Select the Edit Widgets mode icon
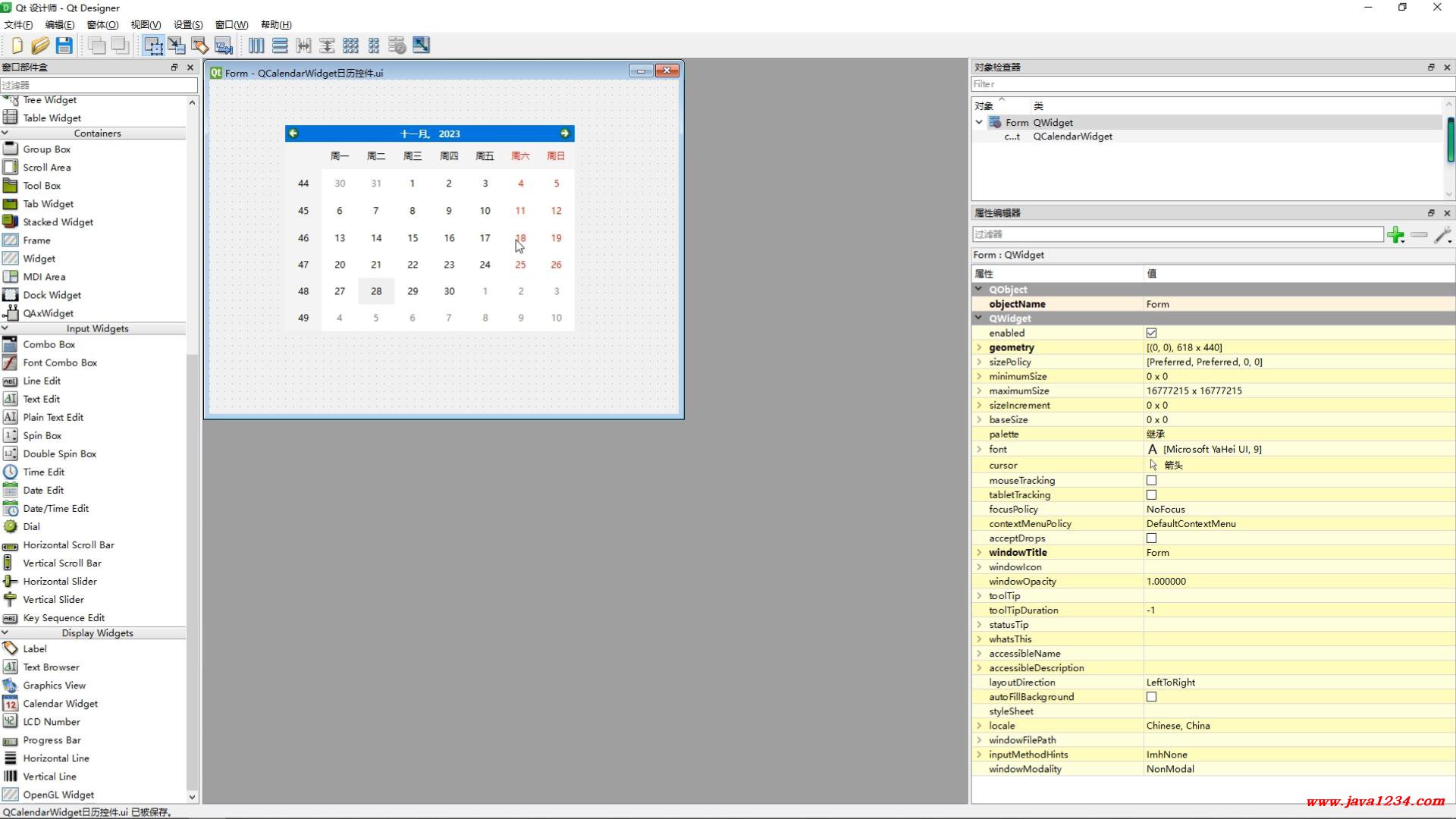Viewport: 1456px width, 819px height. point(153,45)
